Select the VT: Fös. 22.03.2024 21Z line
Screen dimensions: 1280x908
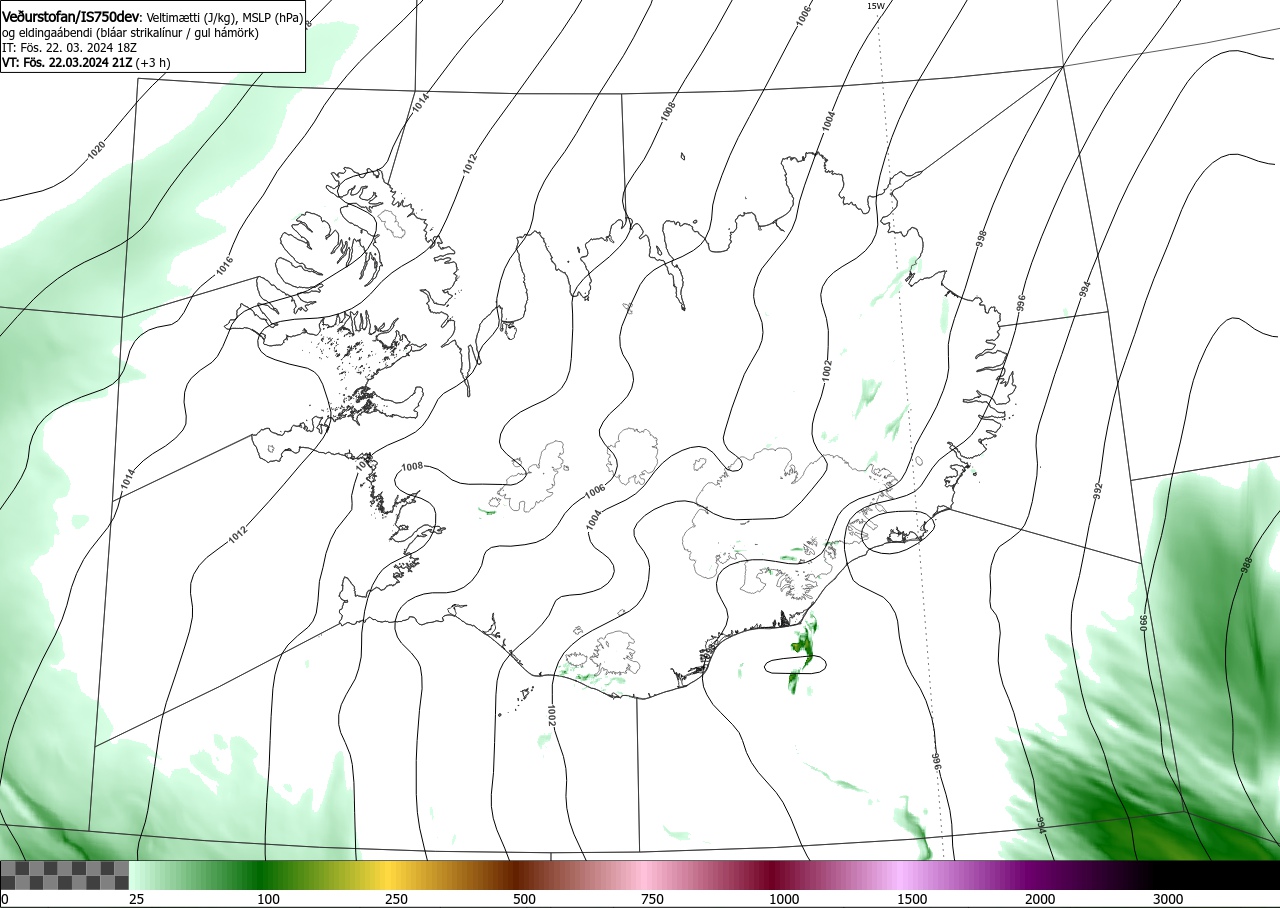[x=86, y=62]
